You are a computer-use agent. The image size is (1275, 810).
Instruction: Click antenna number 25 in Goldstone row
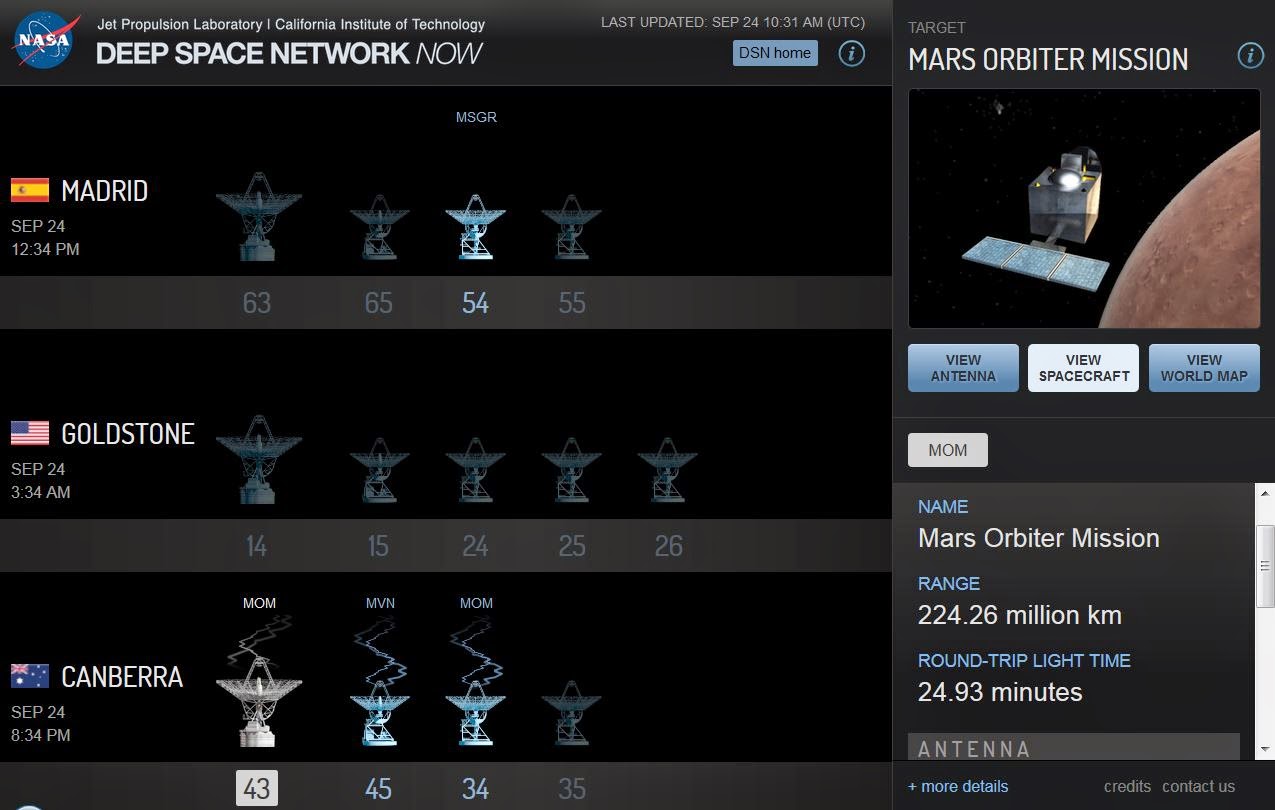tap(571, 546)
